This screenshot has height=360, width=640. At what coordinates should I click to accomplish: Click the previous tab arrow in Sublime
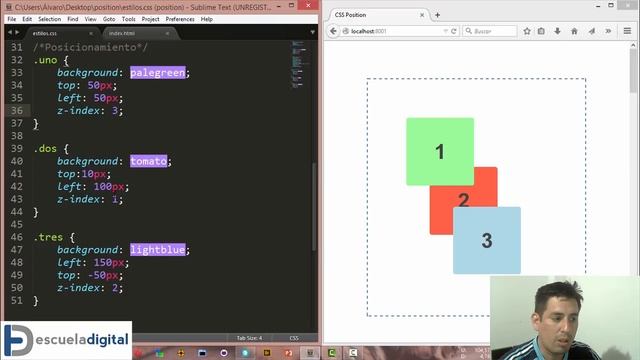(10, 32)
